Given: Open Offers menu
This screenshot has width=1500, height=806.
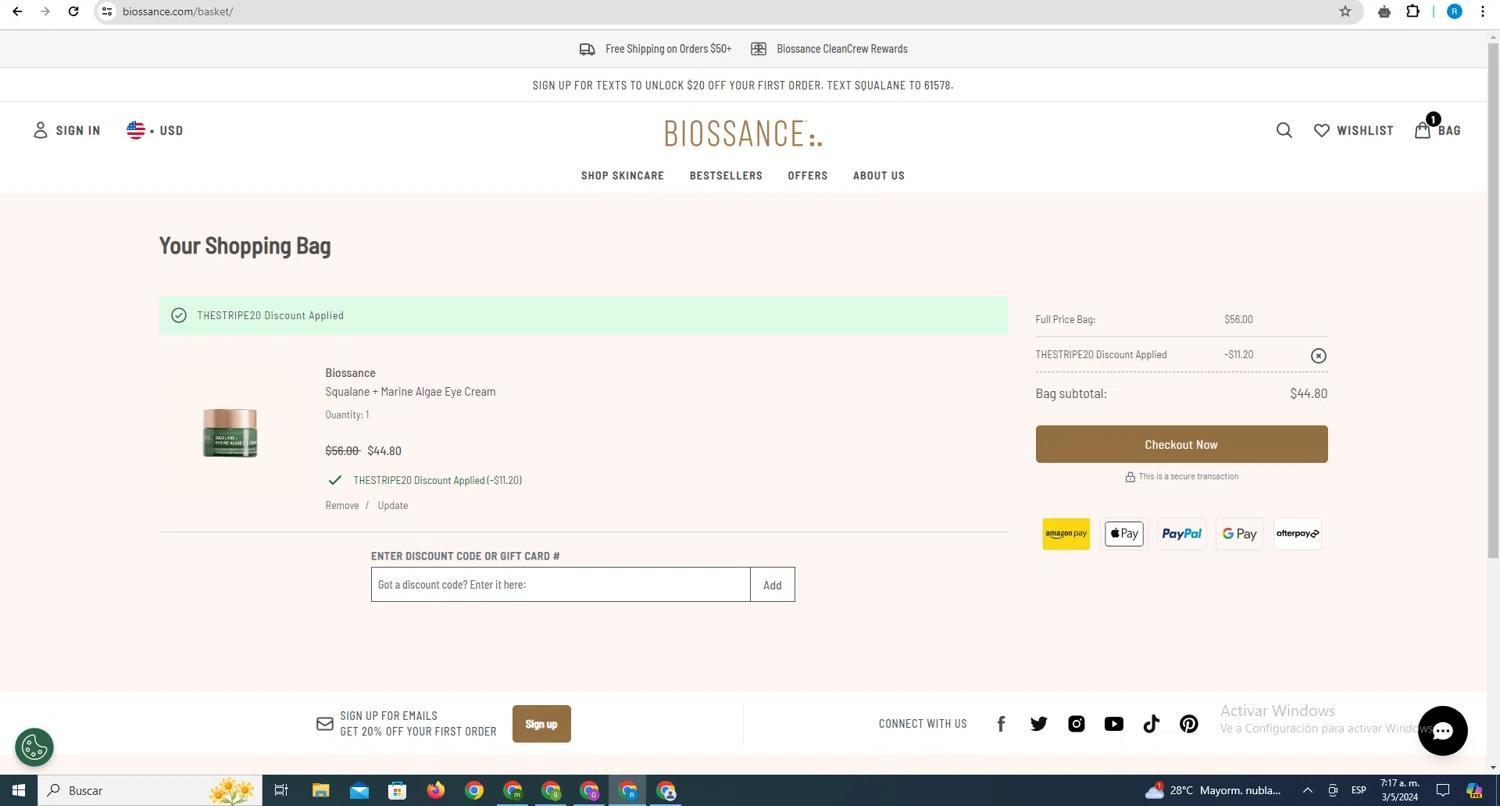Looking at the screenshot, I should pos(807,175).
